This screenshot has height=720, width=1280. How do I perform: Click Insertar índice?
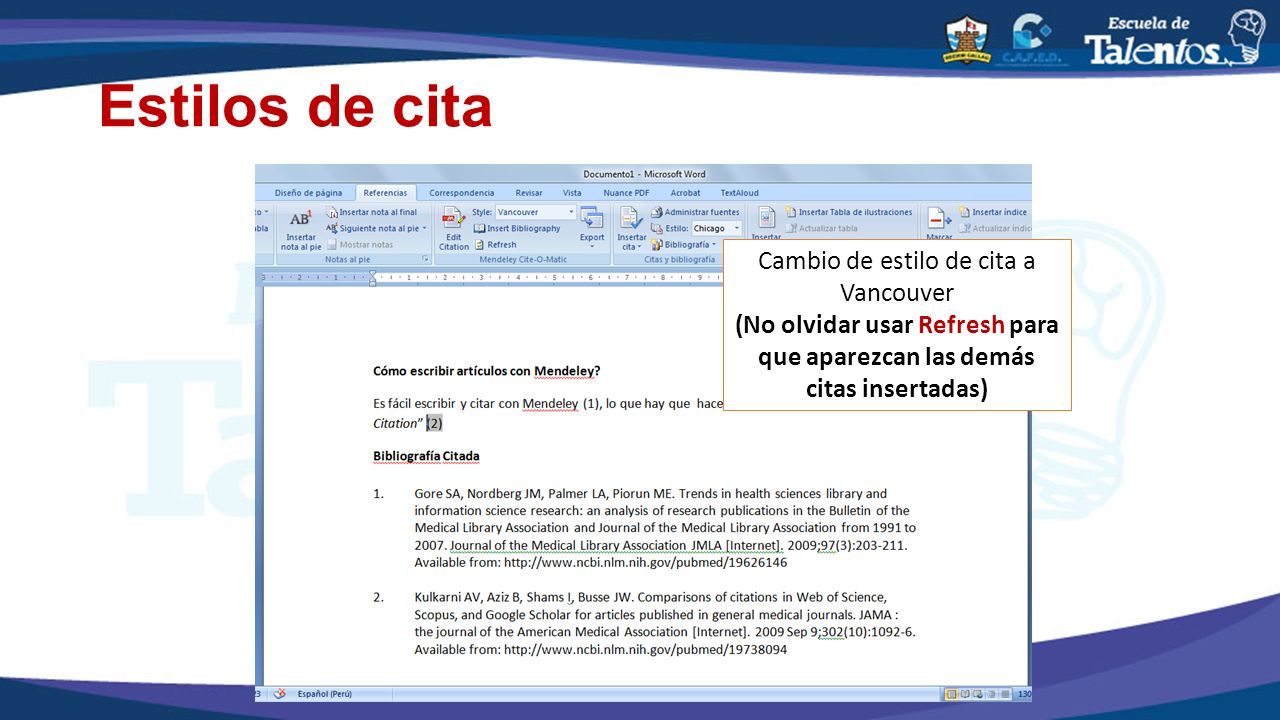993,212
